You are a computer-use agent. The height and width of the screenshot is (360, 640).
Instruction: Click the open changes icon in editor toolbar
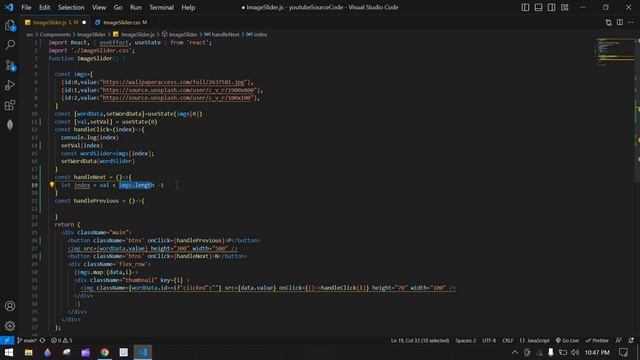tap(608, 22)
